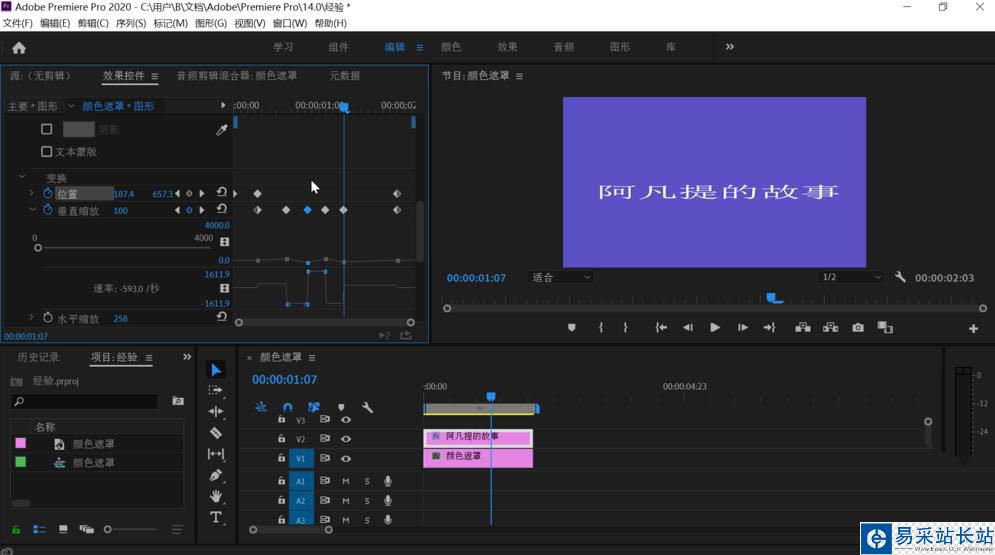Image resolution: width=995 pixels, height=555 pixels.
Task: Select the Track Select Forward tool
Action: pos(216,390)
